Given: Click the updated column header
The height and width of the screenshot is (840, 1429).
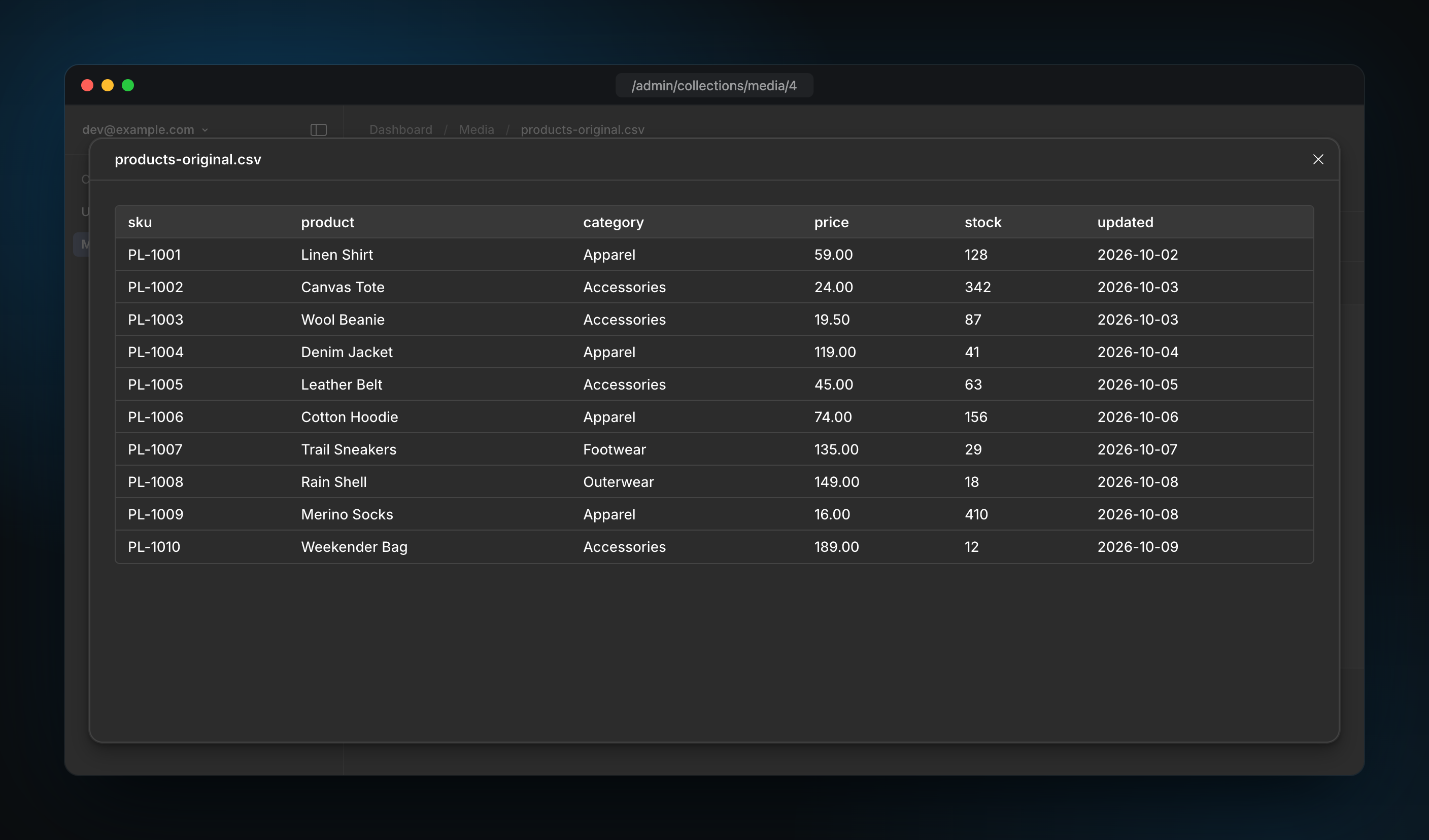Looking at the screenshot, I should coord(1125,222).
